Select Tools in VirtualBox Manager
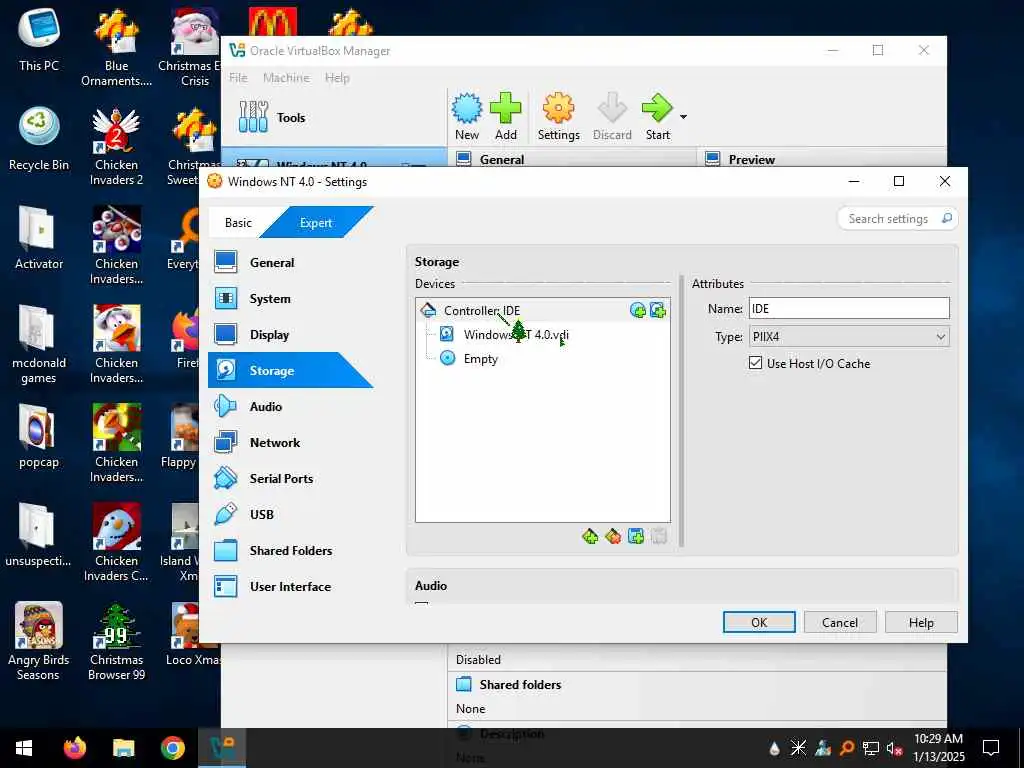The width and height of the screenshot is (1024, 768). pos(334,118)
